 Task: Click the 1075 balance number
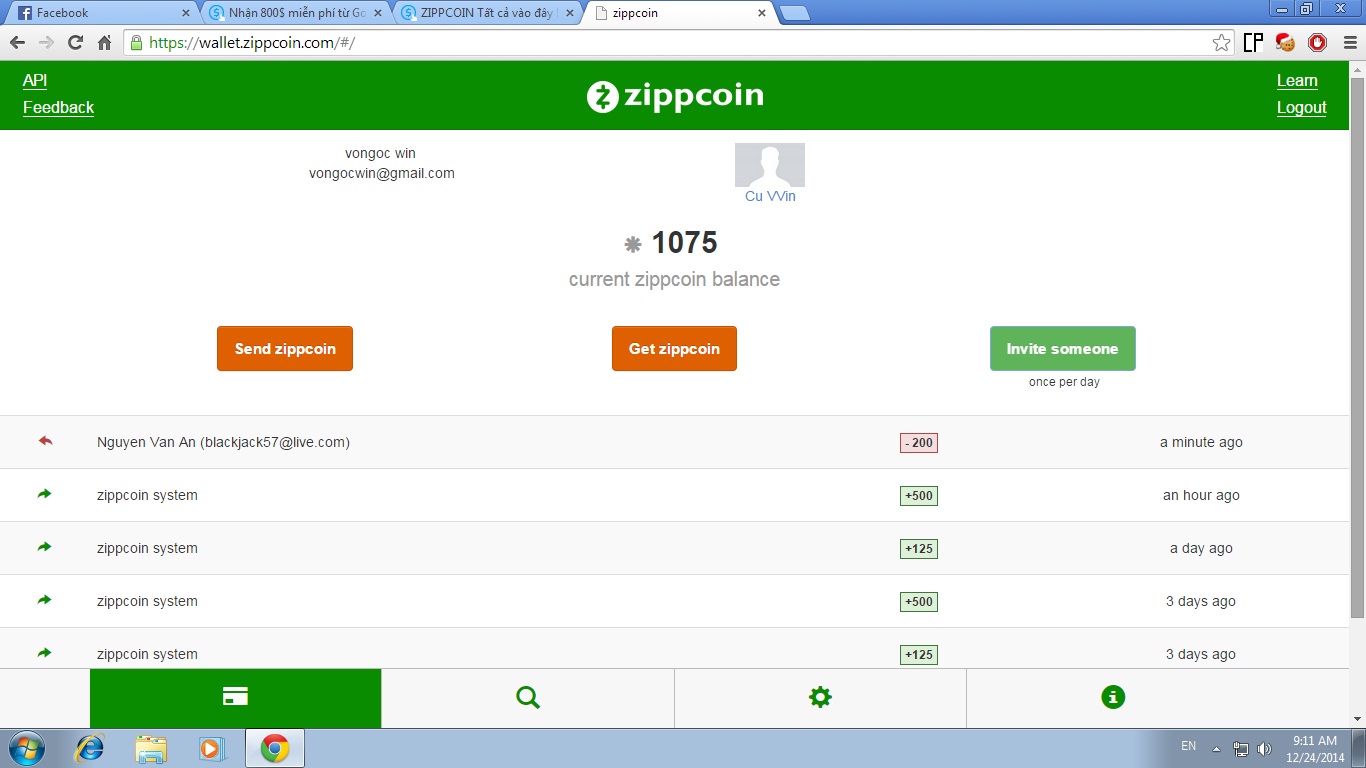[685, 243]
